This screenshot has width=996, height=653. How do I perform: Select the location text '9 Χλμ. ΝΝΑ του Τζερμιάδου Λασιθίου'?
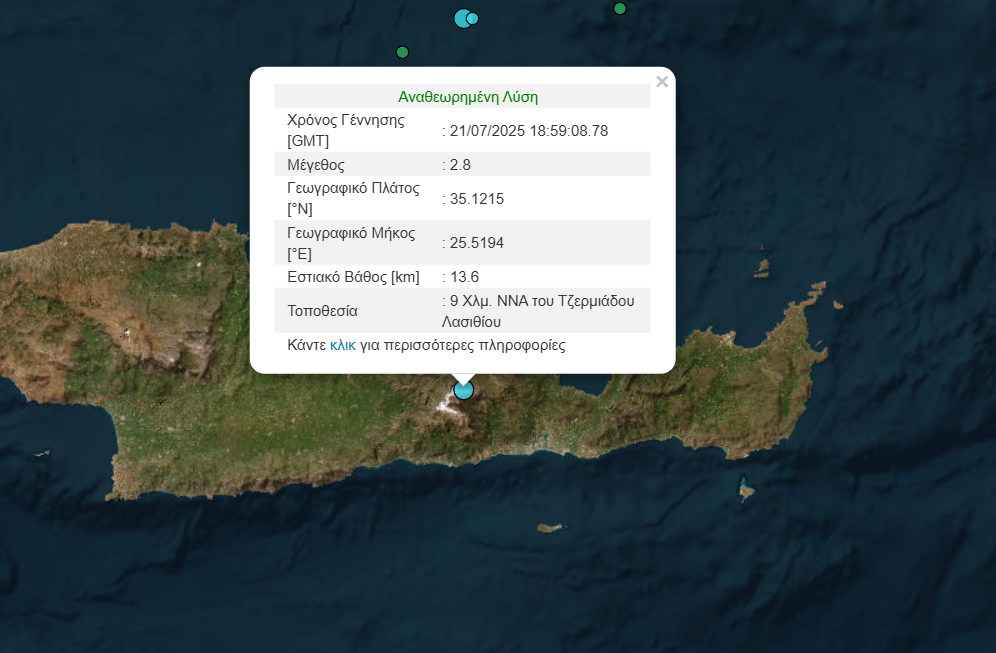pyautogui.click(x=538, y=311)
